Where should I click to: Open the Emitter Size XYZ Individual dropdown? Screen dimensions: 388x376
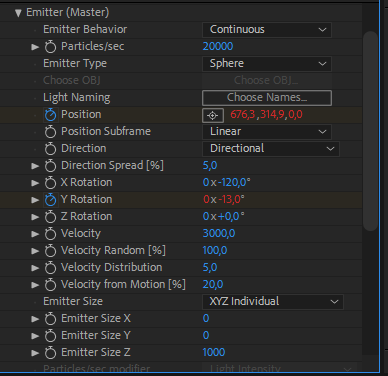click(x=273, y=302)
